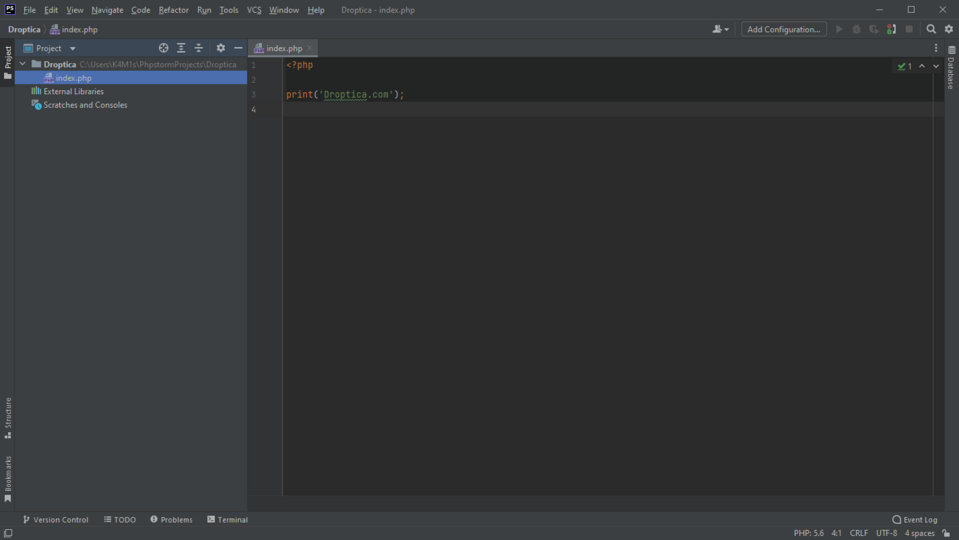Open the Code menu
959x540 pixels.
tap(141, 10)
